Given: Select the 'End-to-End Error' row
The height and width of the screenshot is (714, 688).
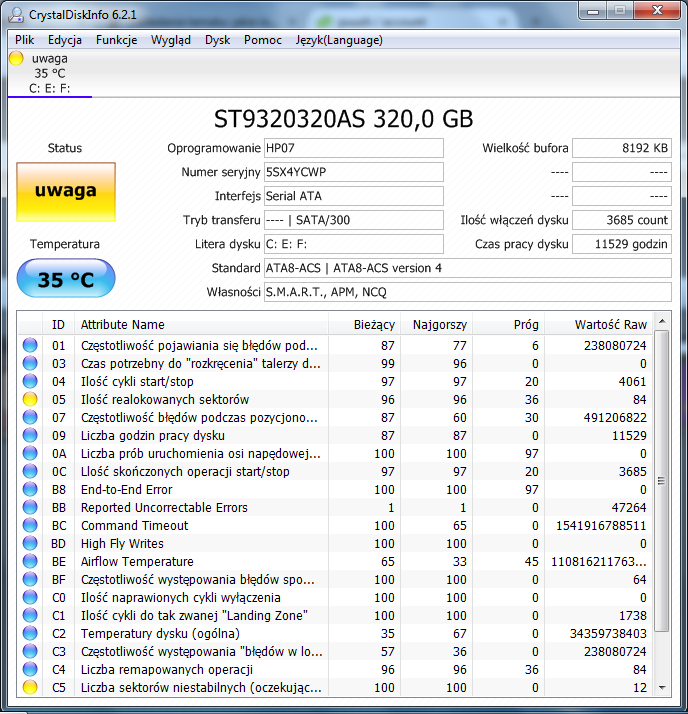Looking at the screenshot, I should click(x=336, y=489).
